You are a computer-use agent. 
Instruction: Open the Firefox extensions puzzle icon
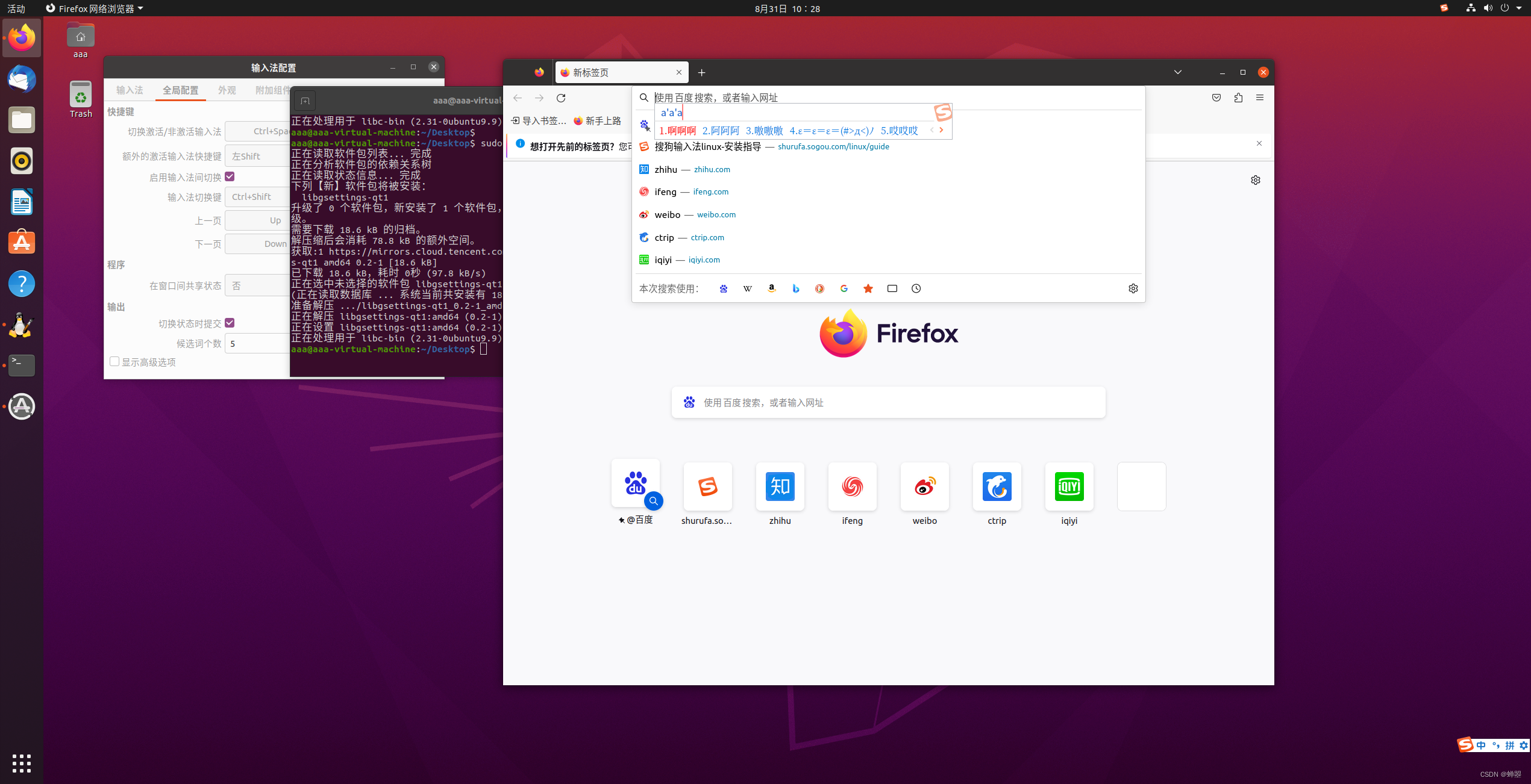tap(1238, 98)
